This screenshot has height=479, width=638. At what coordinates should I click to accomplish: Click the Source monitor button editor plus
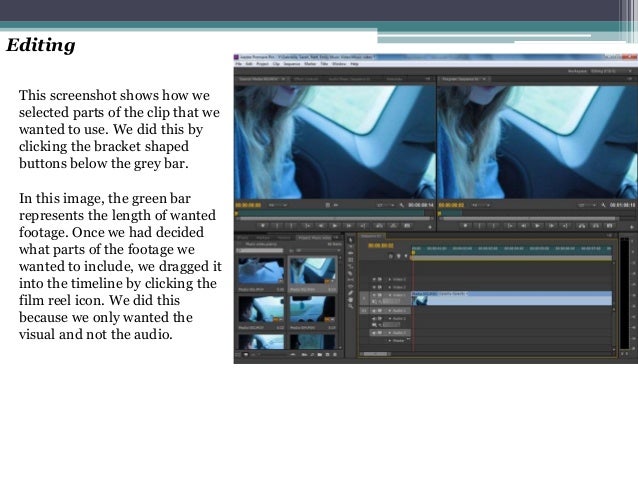click(x=430, y=227)
